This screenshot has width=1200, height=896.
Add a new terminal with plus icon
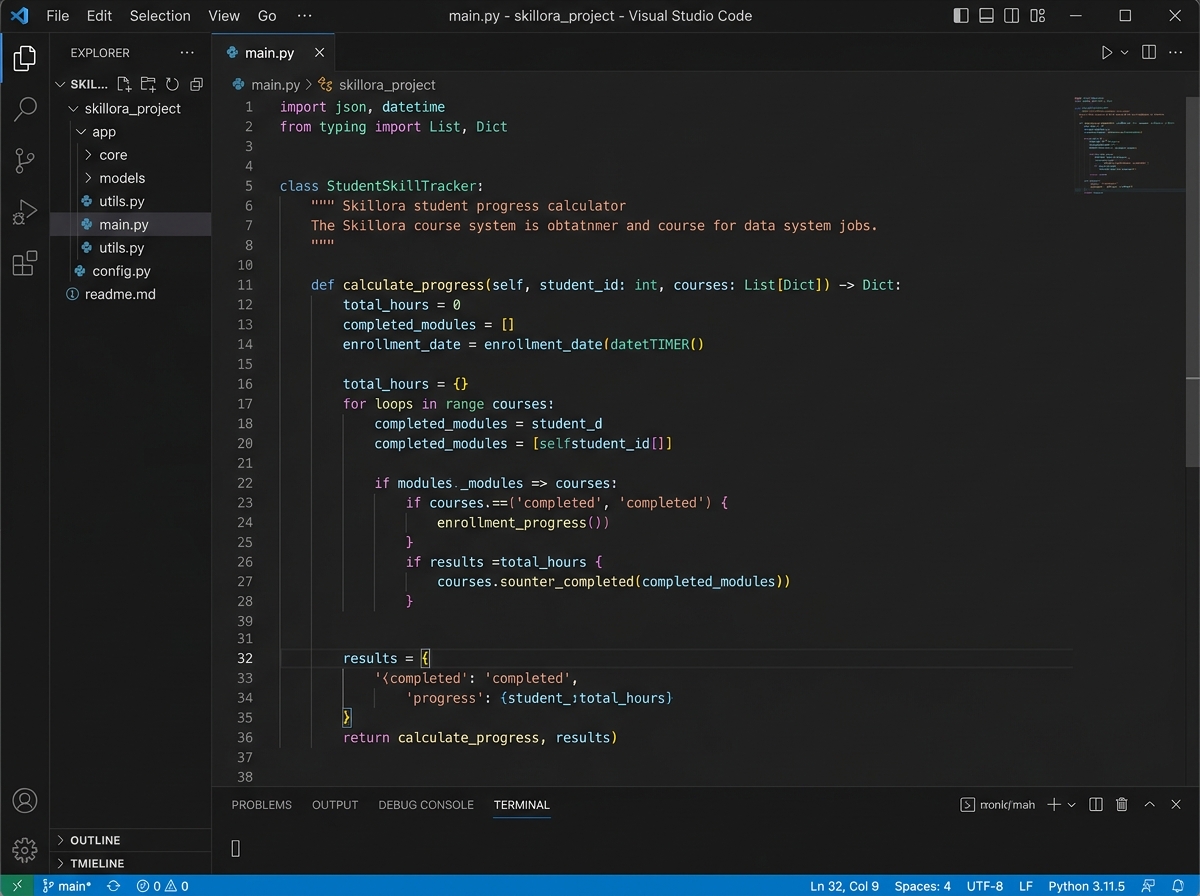pos(1053,804)
